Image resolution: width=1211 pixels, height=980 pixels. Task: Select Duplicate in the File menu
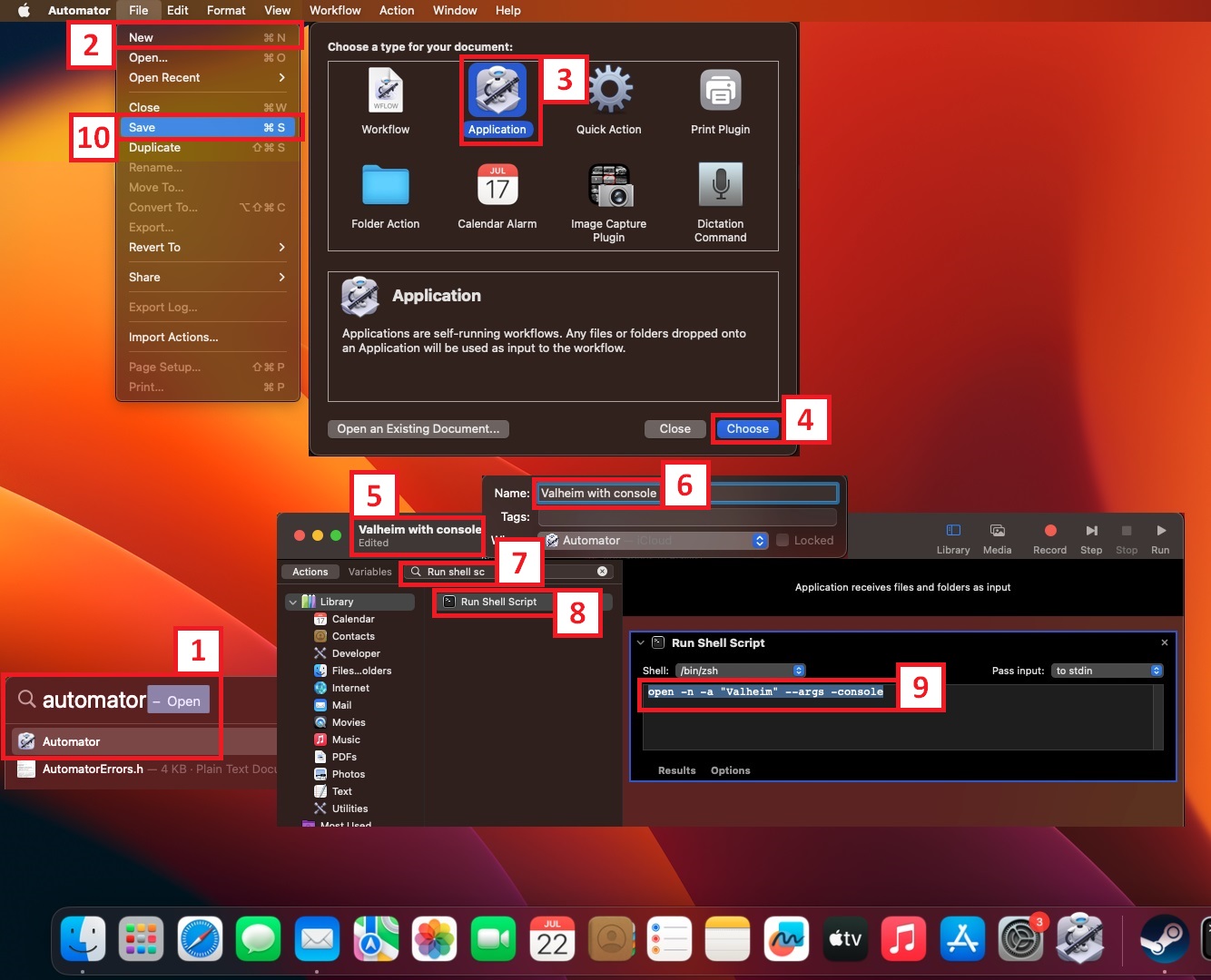tap(207, 148)
